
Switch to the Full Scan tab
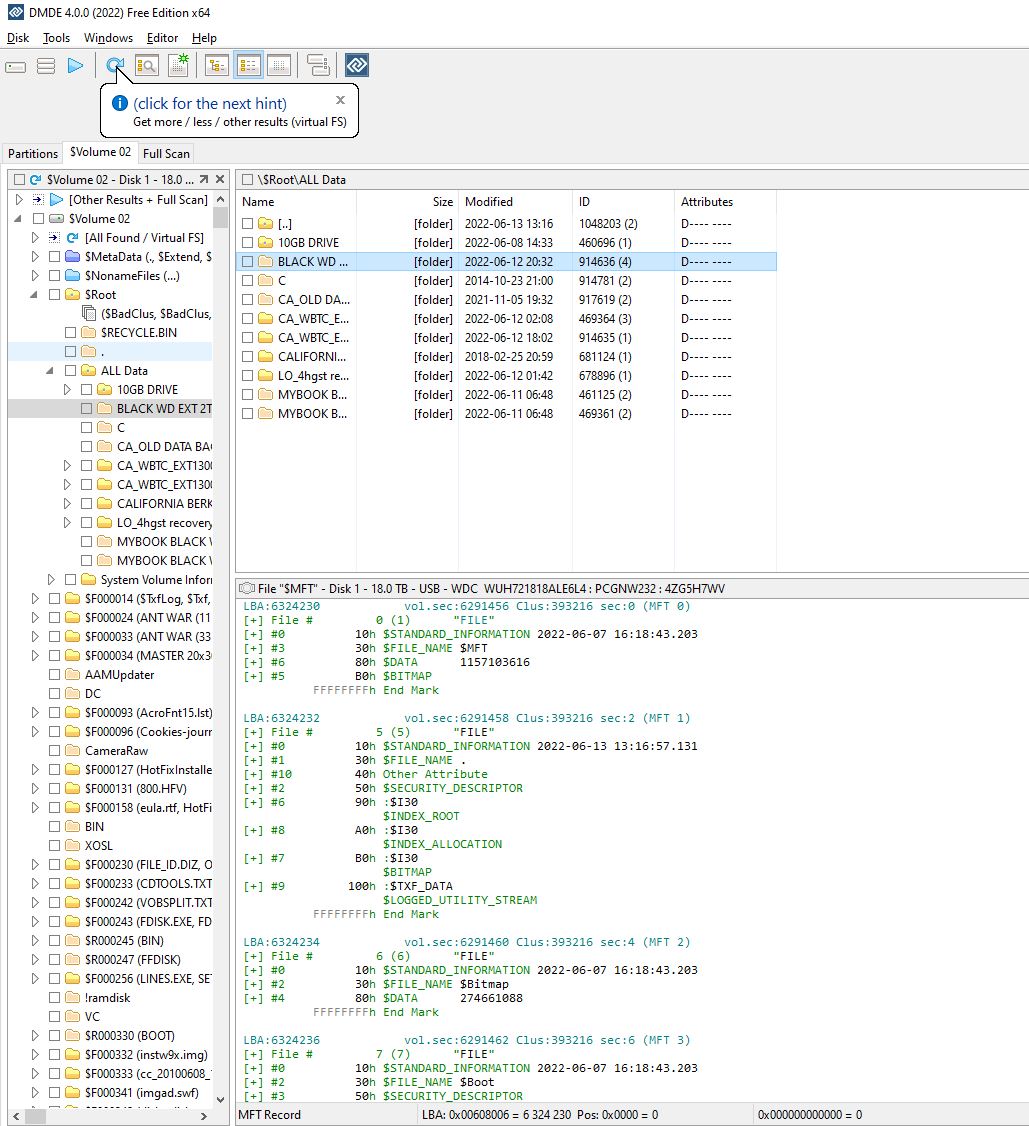point(166,154)
